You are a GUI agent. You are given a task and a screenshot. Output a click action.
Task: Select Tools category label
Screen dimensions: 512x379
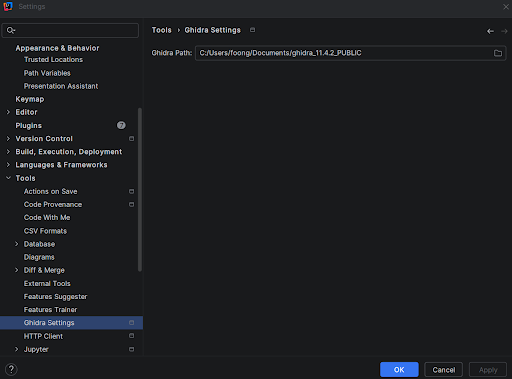click(x=25, y=178)
